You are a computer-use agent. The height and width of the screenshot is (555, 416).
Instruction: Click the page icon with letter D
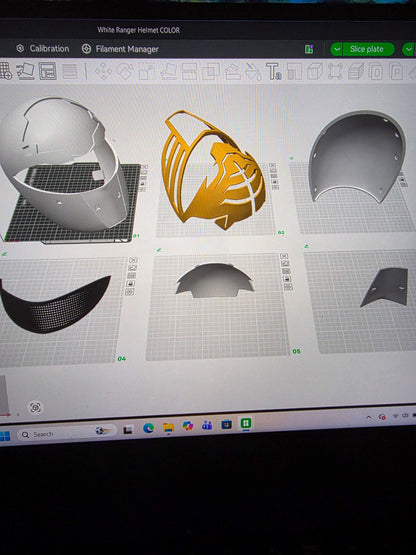(376, 71)
